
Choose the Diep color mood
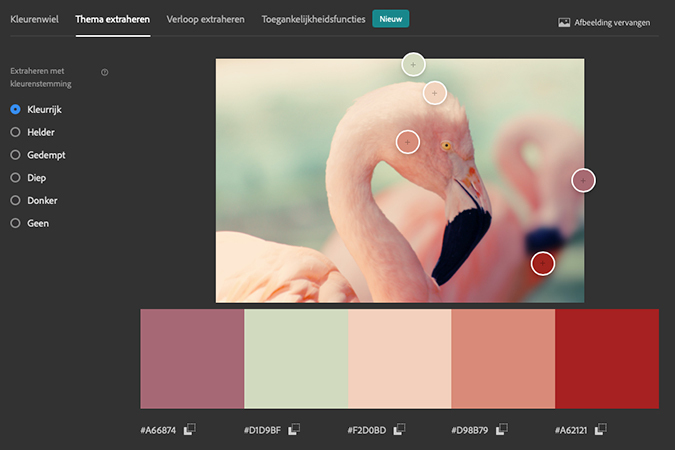(15, 177)
